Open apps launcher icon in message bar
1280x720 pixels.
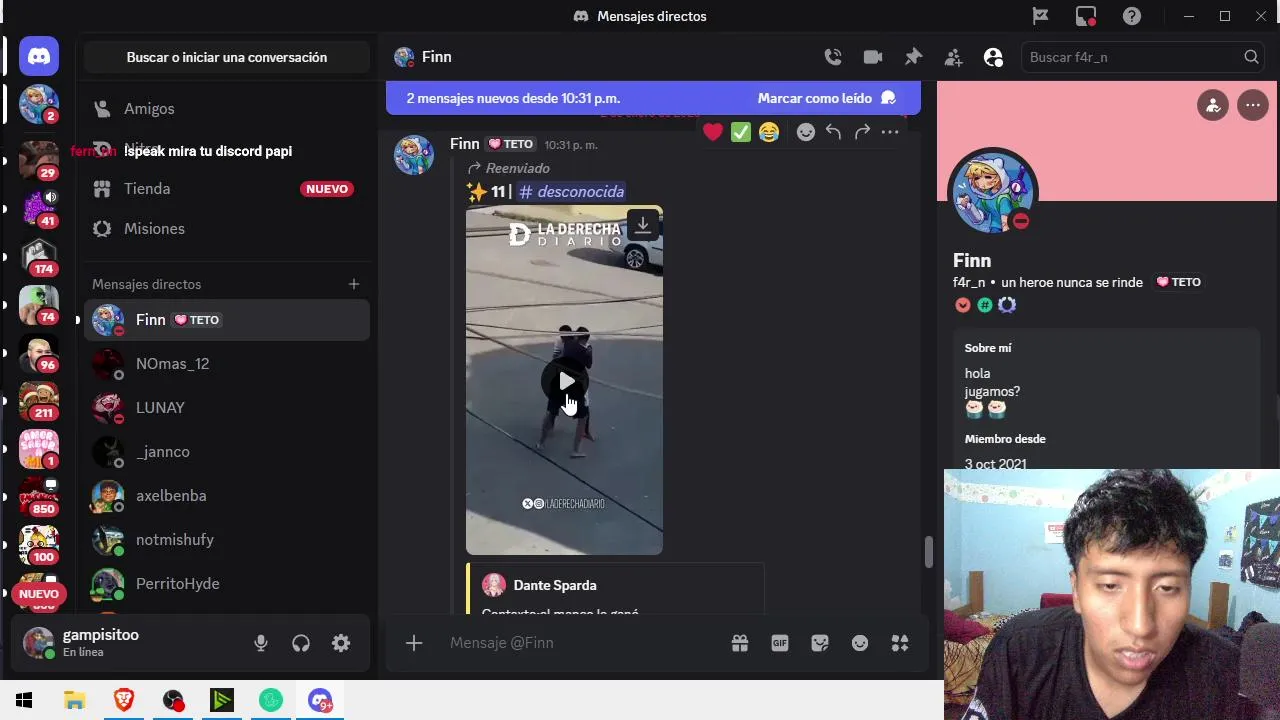900,643
